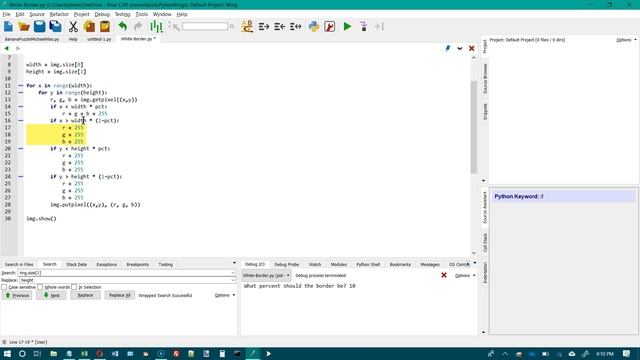Screen dimensions: 640x360
Task: Close the current editor with the red X
Action: [471, 48]
